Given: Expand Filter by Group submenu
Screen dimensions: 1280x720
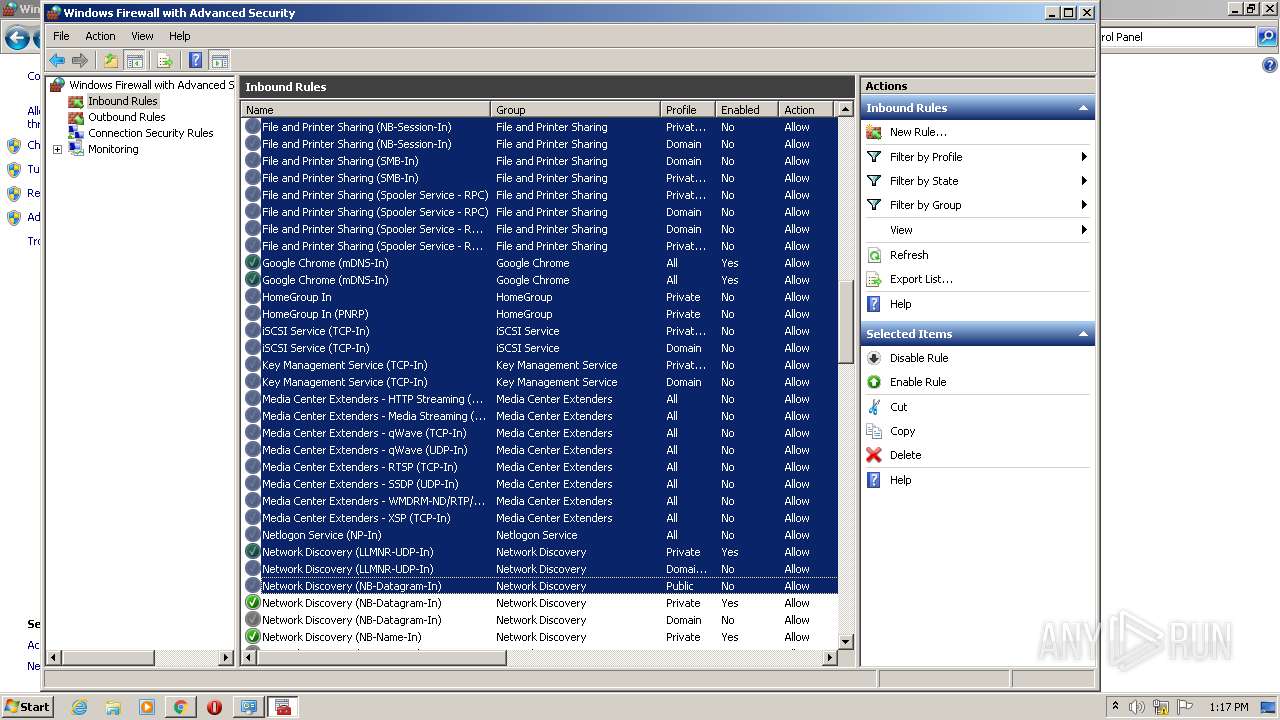Looking at the screenshot, I should pos(978,205).
